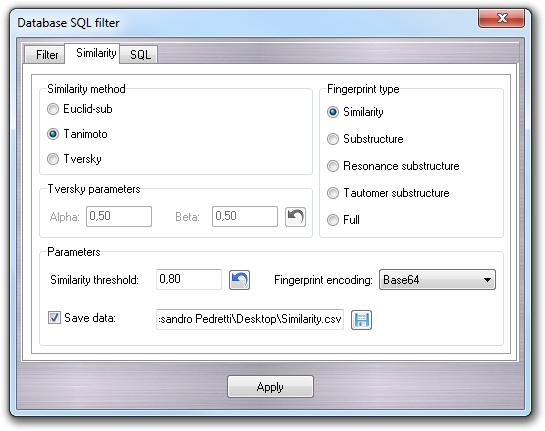Reset Tversky parameters with undo arrow icon

[x=295, y=217]
